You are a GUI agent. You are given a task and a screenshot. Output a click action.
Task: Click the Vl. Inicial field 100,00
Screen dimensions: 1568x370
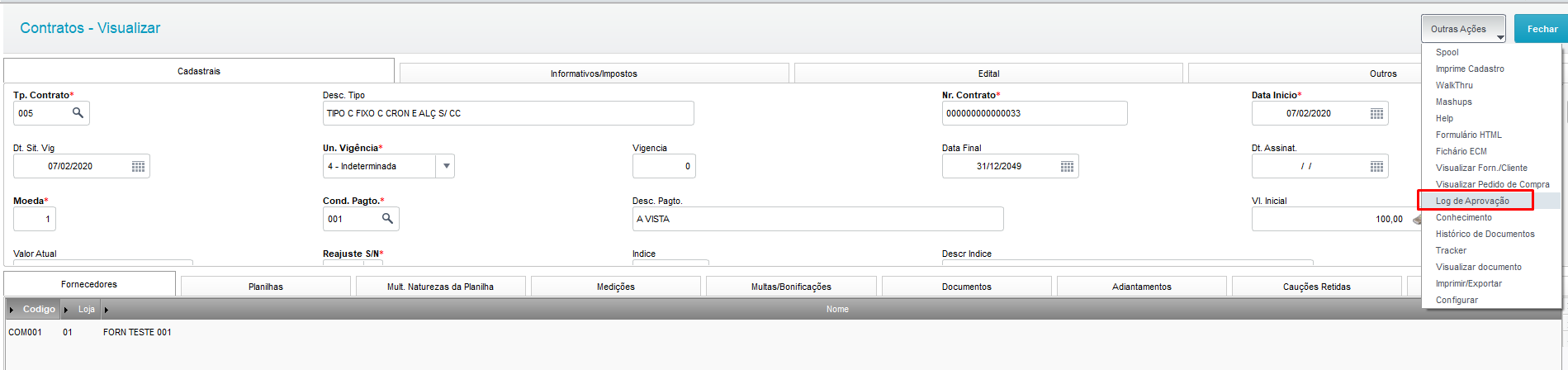click(x=1331, y=219)
